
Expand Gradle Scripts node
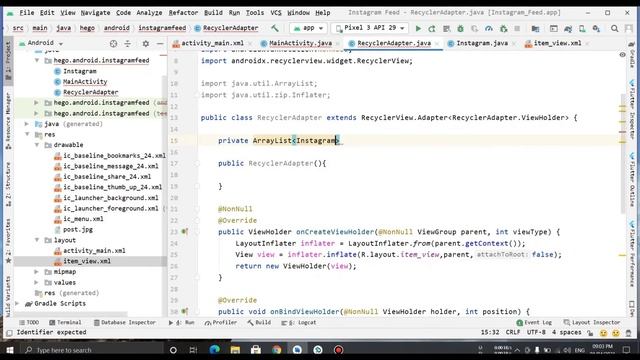pyautogui.click(x=17, y=303)
